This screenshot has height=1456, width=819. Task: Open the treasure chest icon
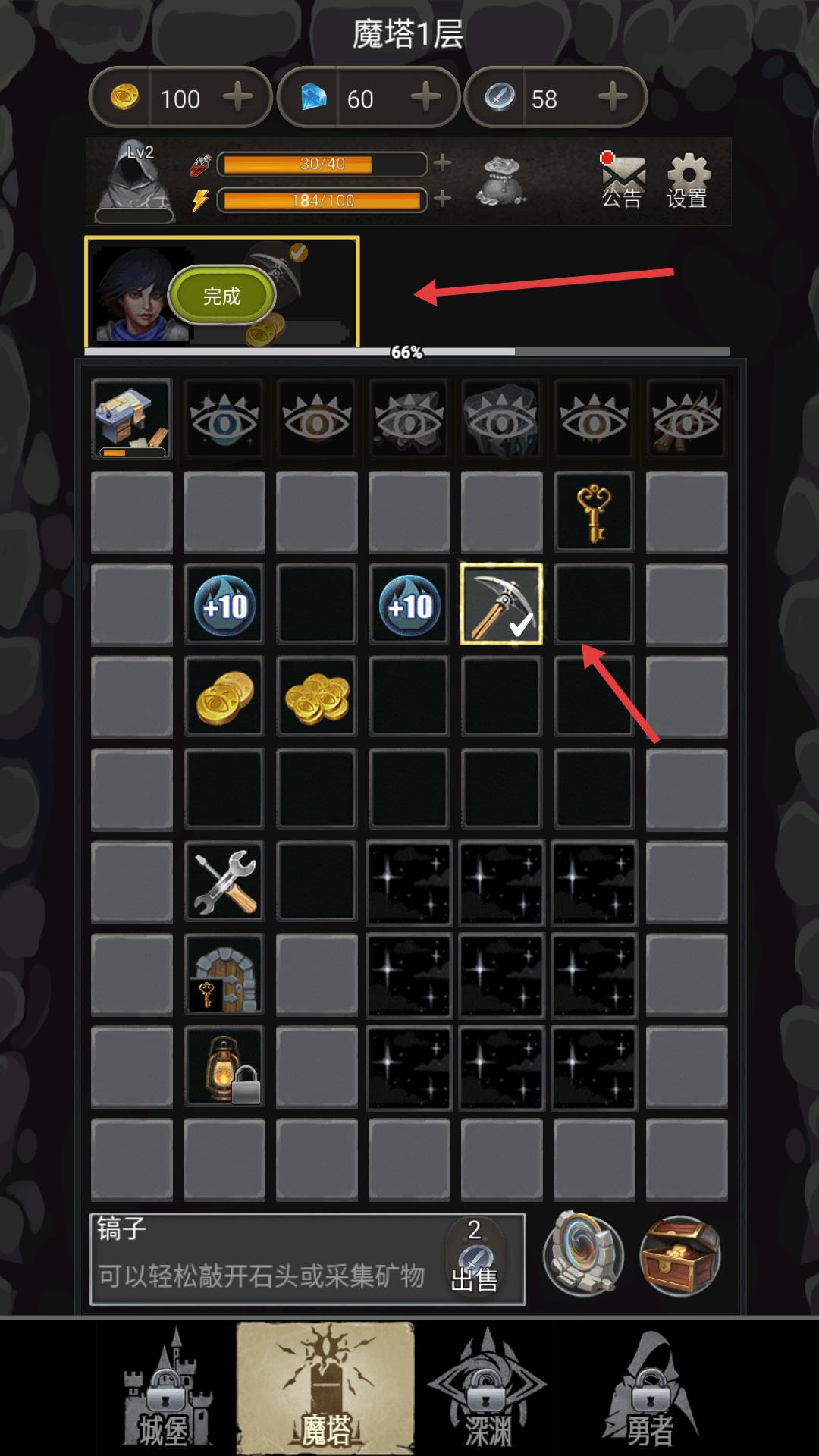[679, 1256]
